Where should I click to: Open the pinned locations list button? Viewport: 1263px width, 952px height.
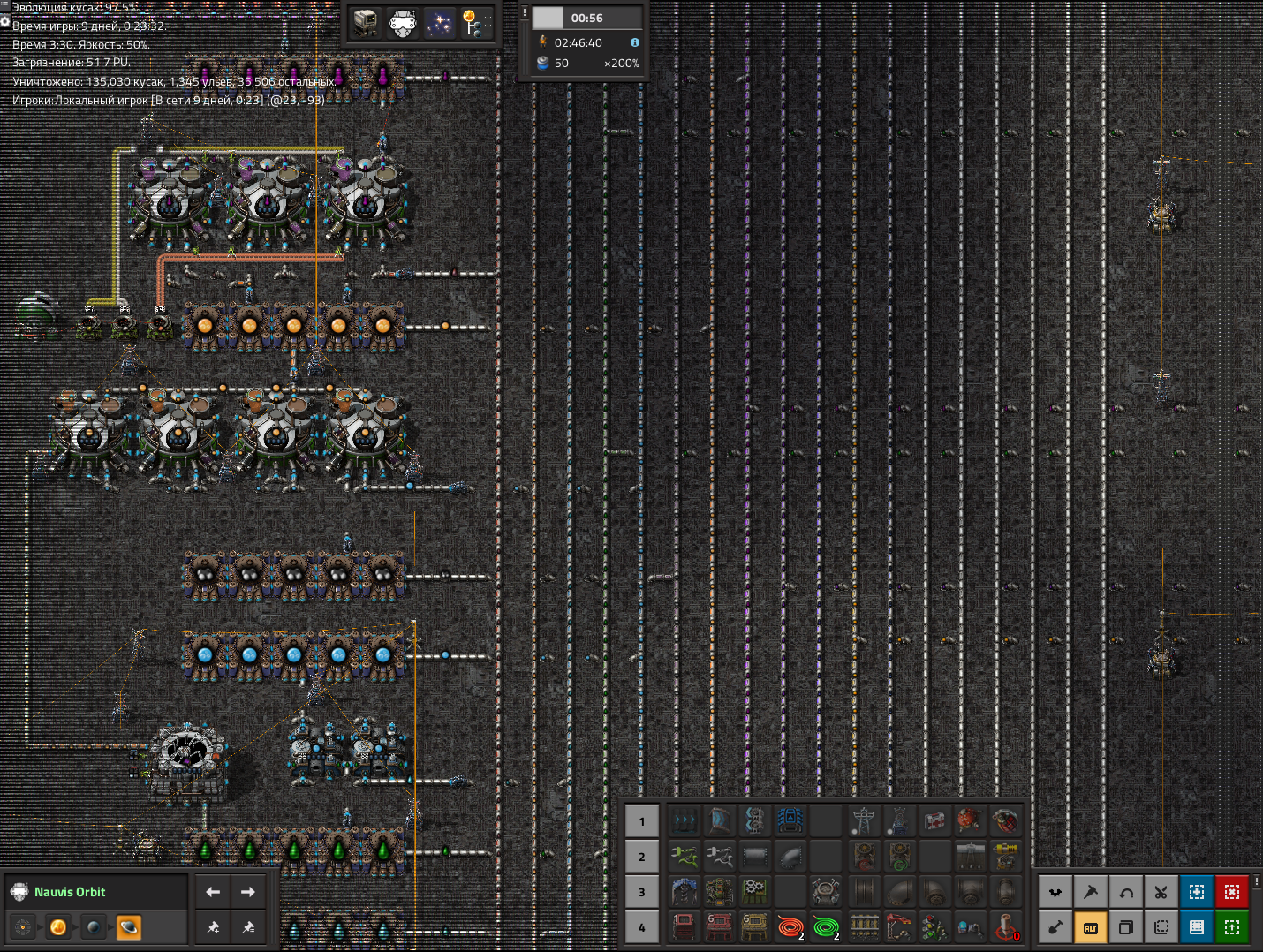pos(248,927)
